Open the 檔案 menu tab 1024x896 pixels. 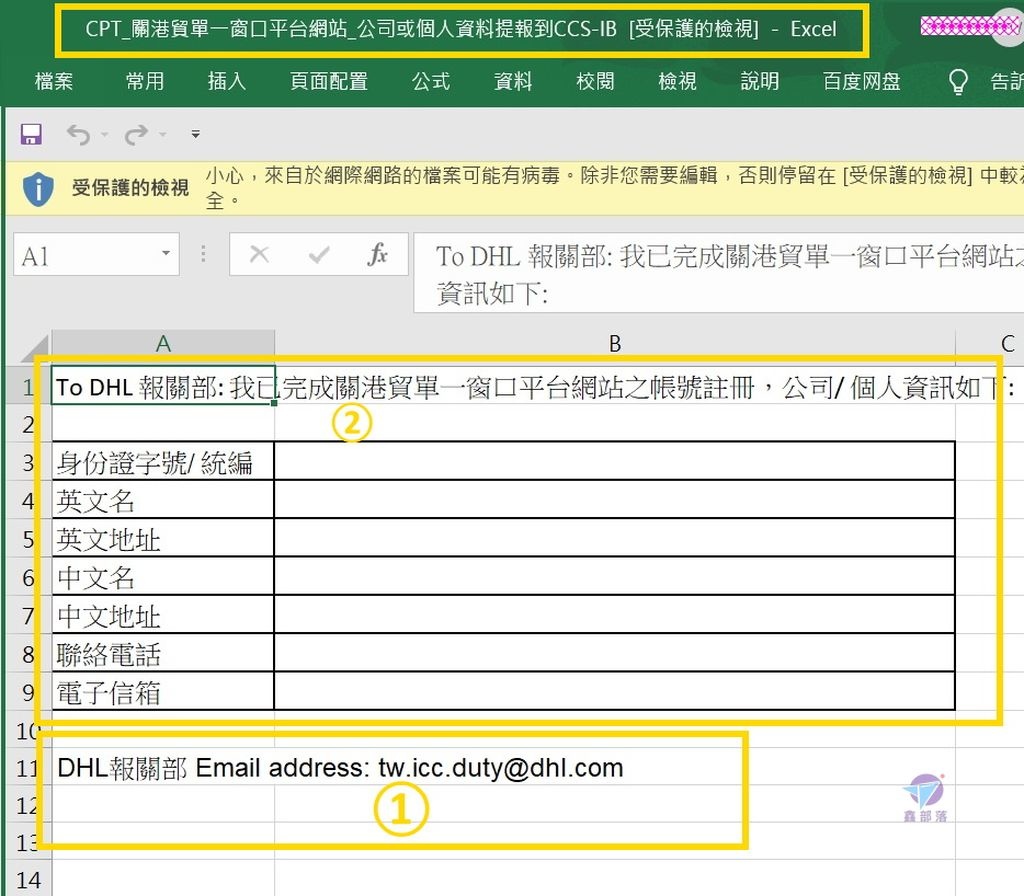click(54, 82)
